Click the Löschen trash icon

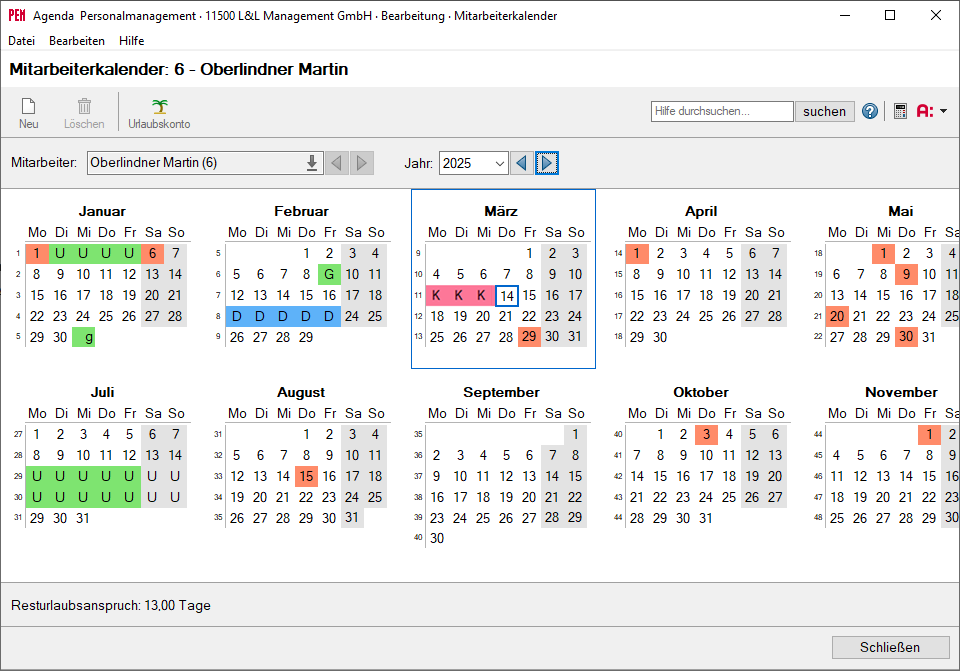tap(84, 107)
